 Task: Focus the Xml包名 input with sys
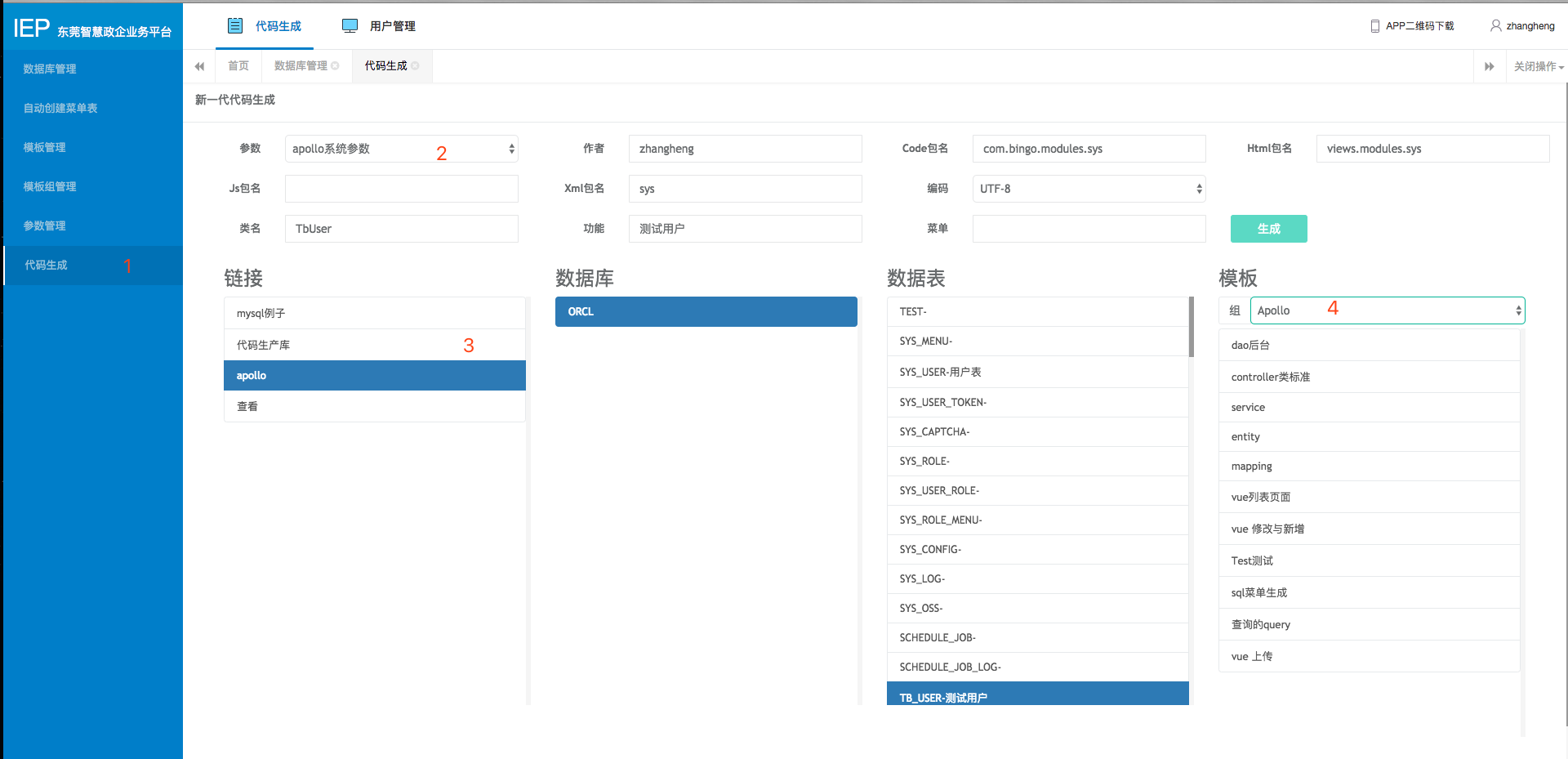point(745,189)
